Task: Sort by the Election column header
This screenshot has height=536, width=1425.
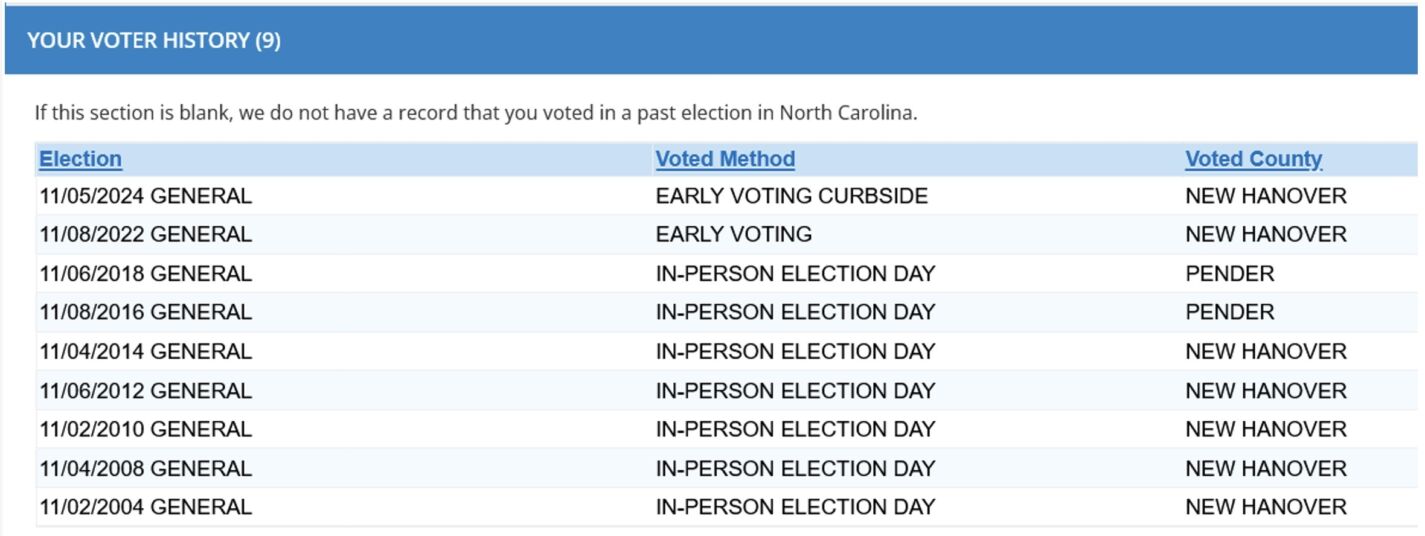Action: pyautogui.click(x=80, y=159)
